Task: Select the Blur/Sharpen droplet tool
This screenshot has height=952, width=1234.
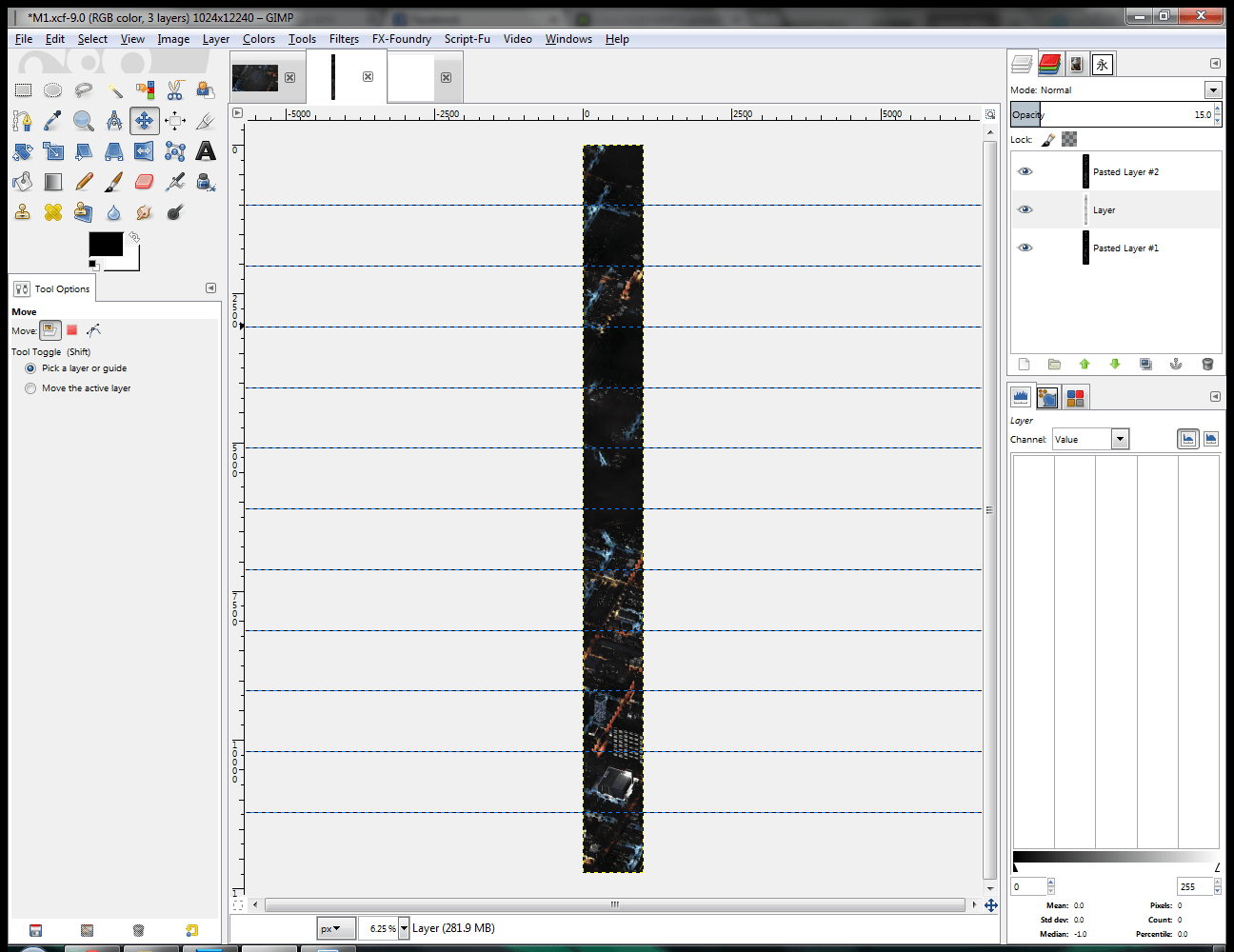Action: pos(114,212)
